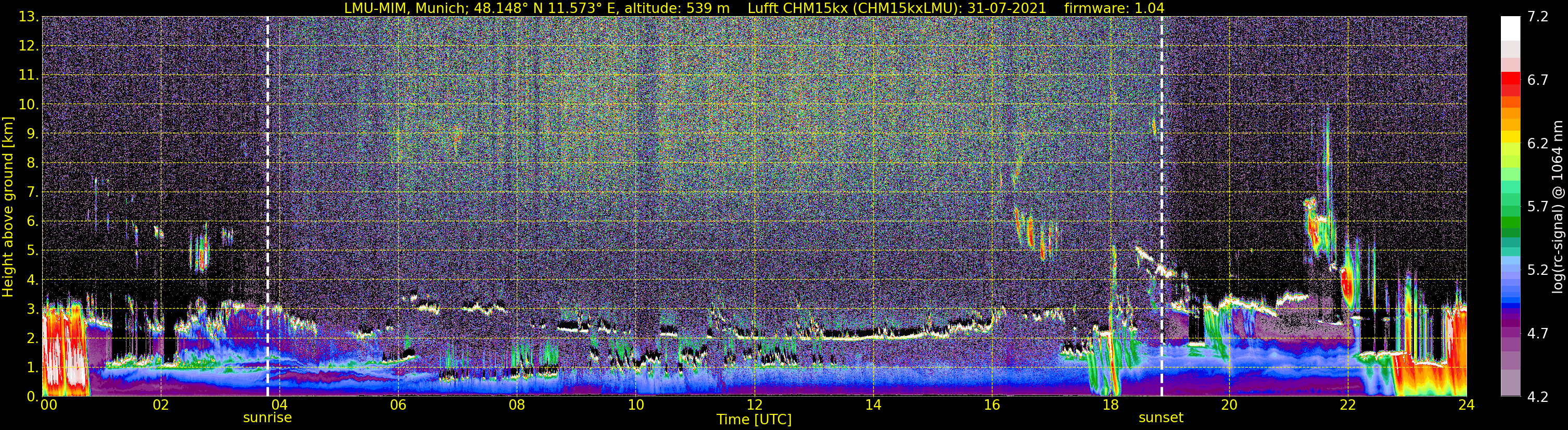Click the time axis tick '04'

[279, 405]
